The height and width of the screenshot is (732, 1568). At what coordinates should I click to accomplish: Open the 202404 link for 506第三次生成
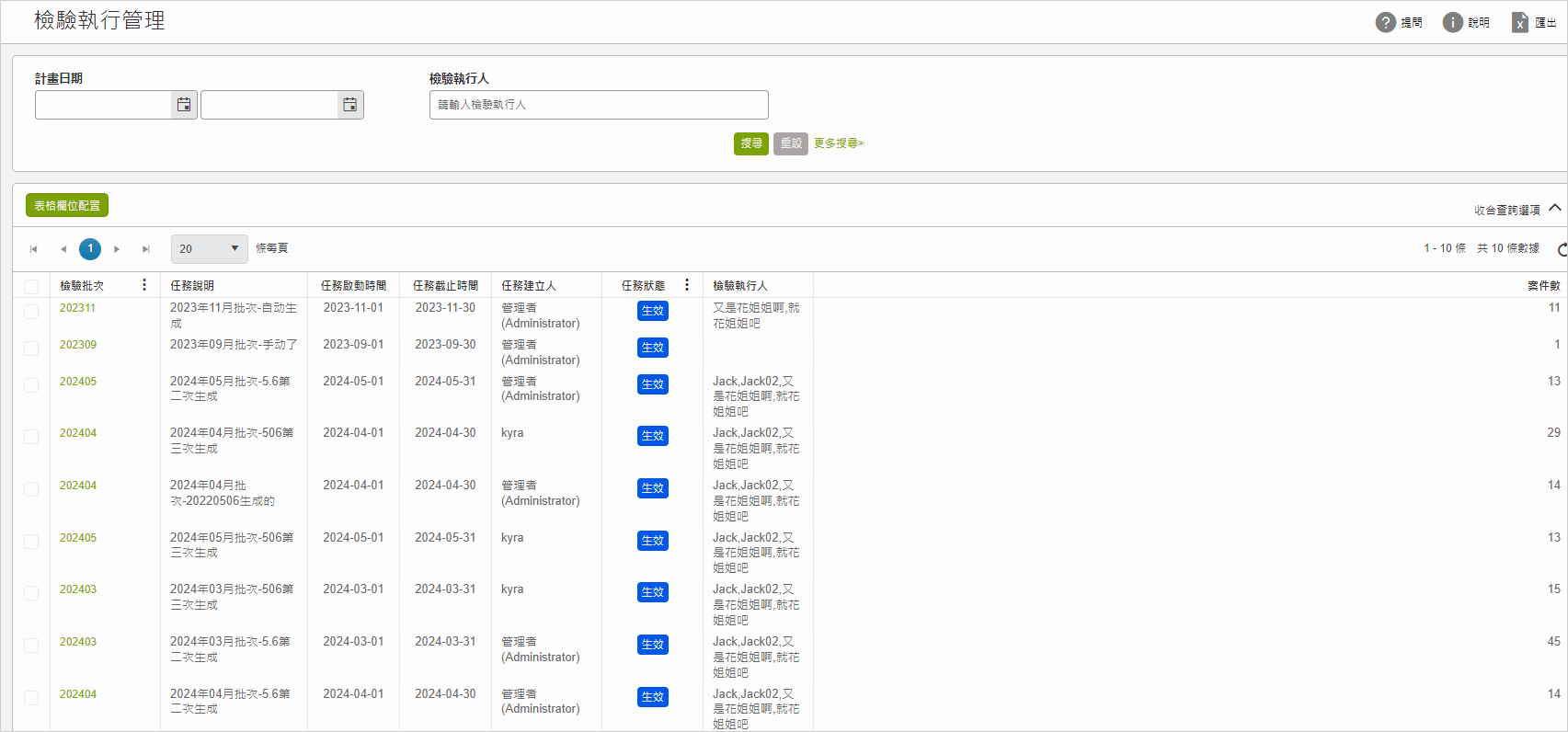[x=78, y=433]
